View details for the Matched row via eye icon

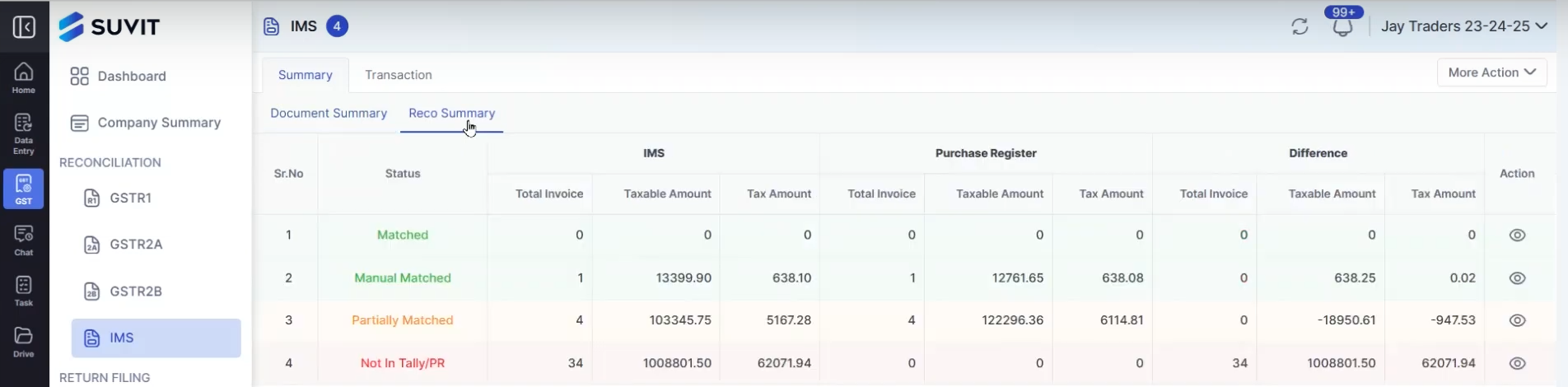1517,235
